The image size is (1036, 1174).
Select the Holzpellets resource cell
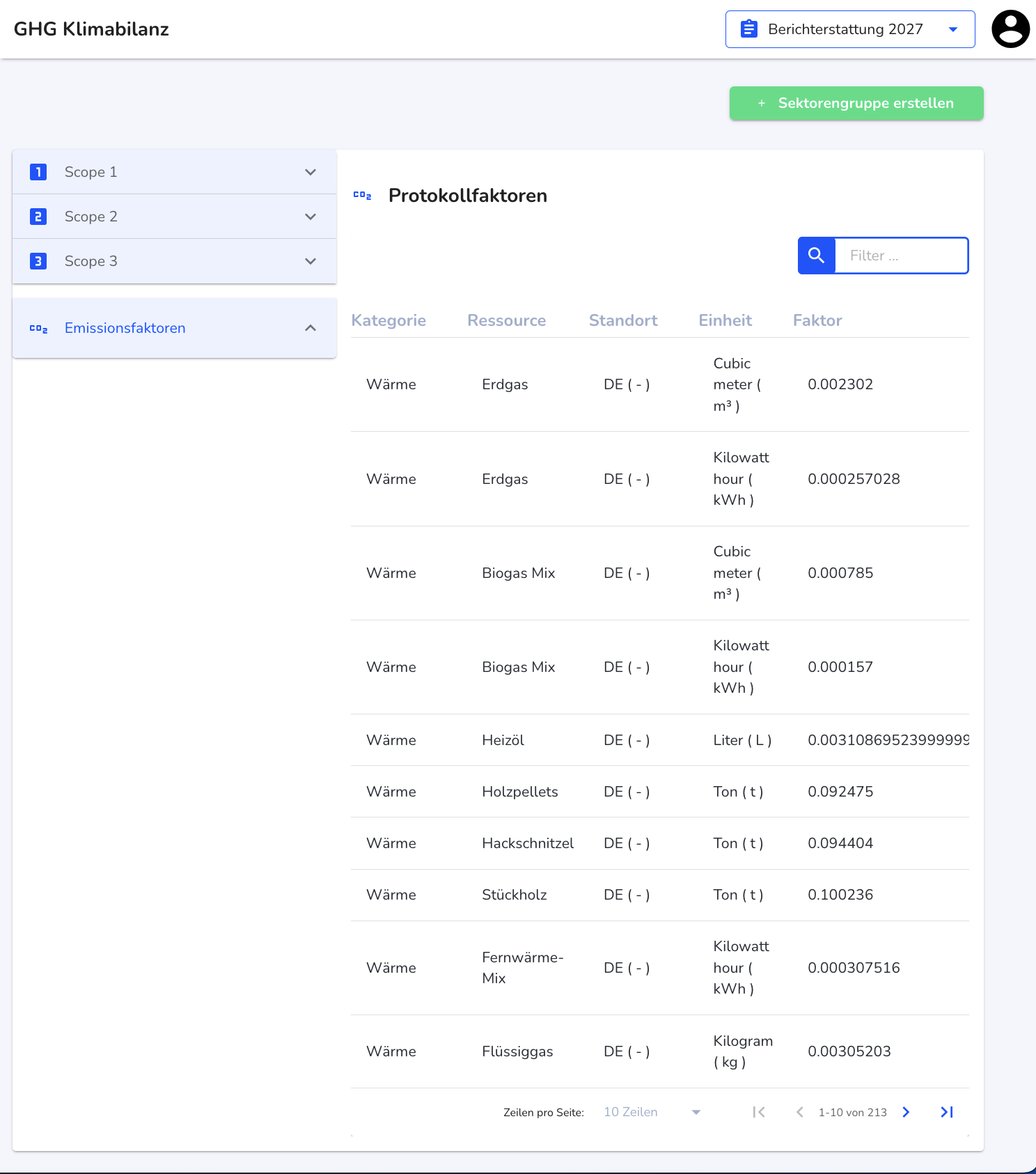(x=520, y=792)
